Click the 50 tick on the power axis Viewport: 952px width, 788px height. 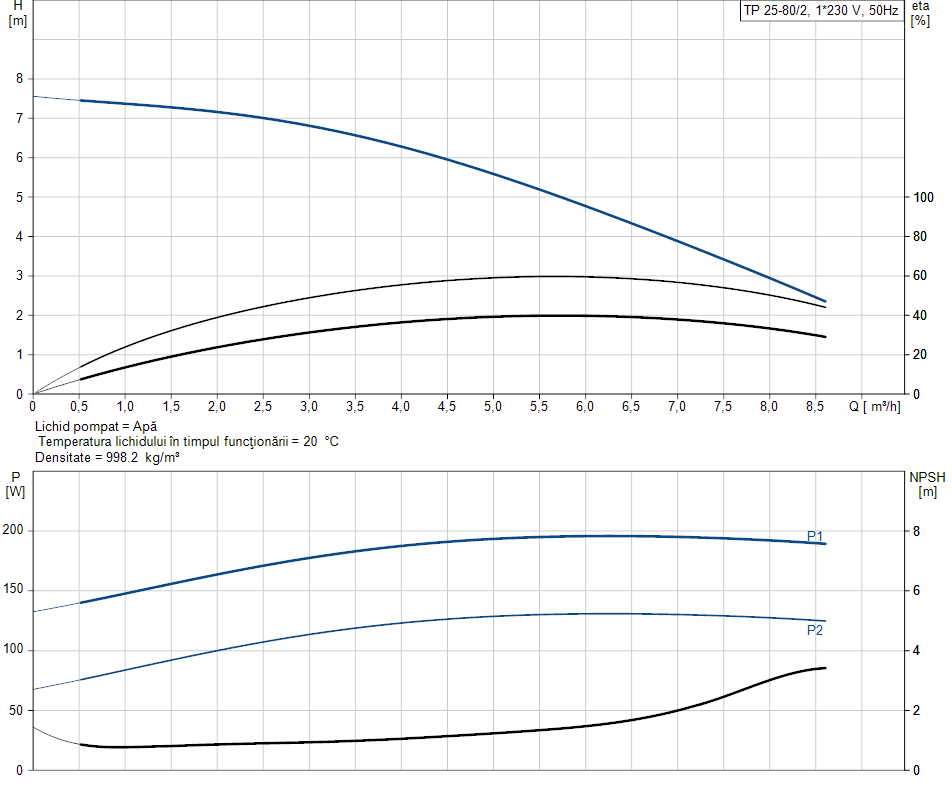(x=18, y=711)
